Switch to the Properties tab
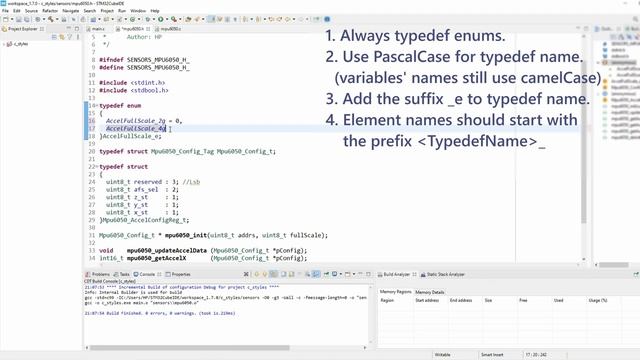This screenshot has width=640, height=360. click(x=178, y=274)
